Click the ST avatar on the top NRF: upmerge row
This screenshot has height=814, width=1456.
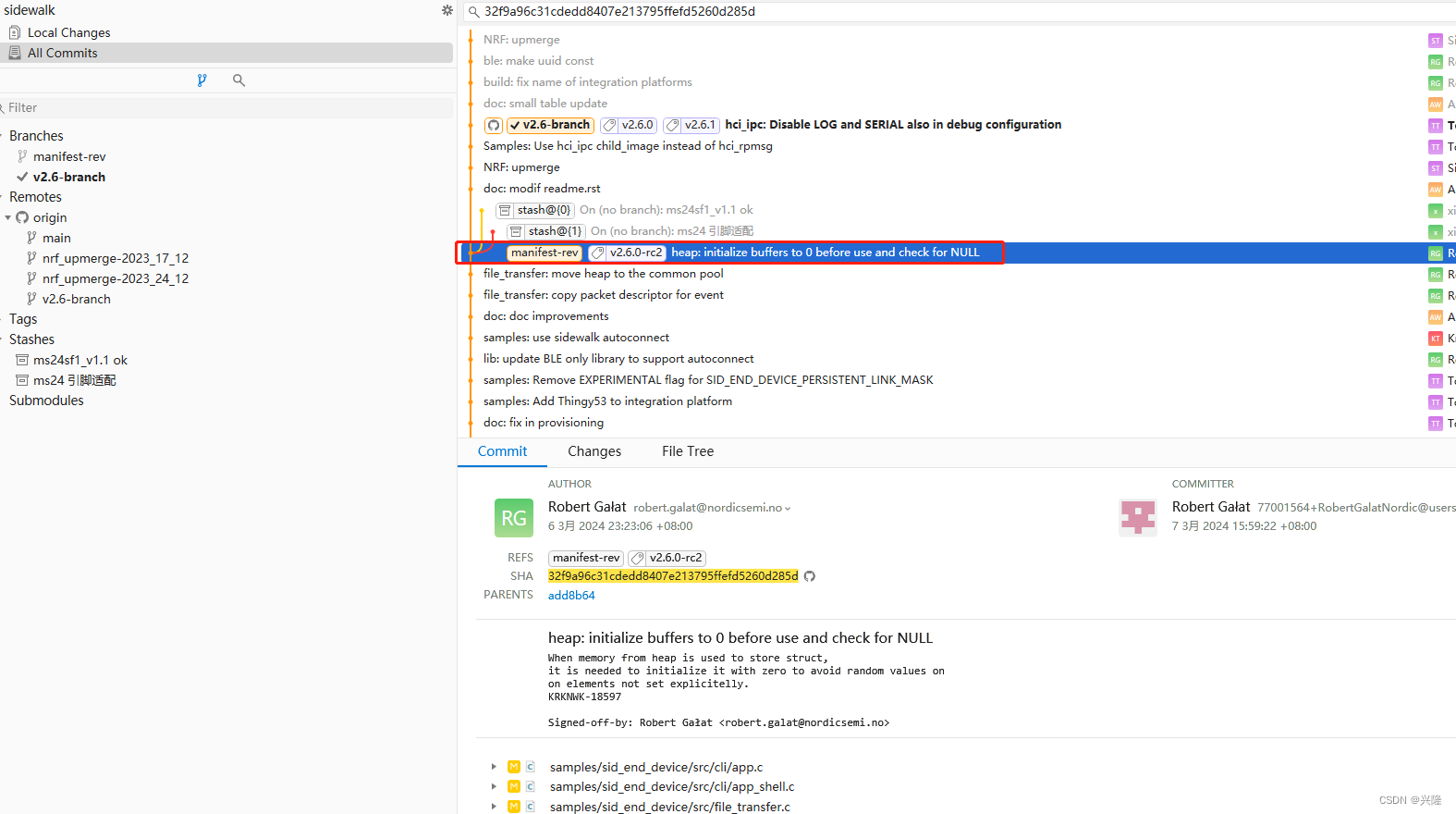[1436, 41]
